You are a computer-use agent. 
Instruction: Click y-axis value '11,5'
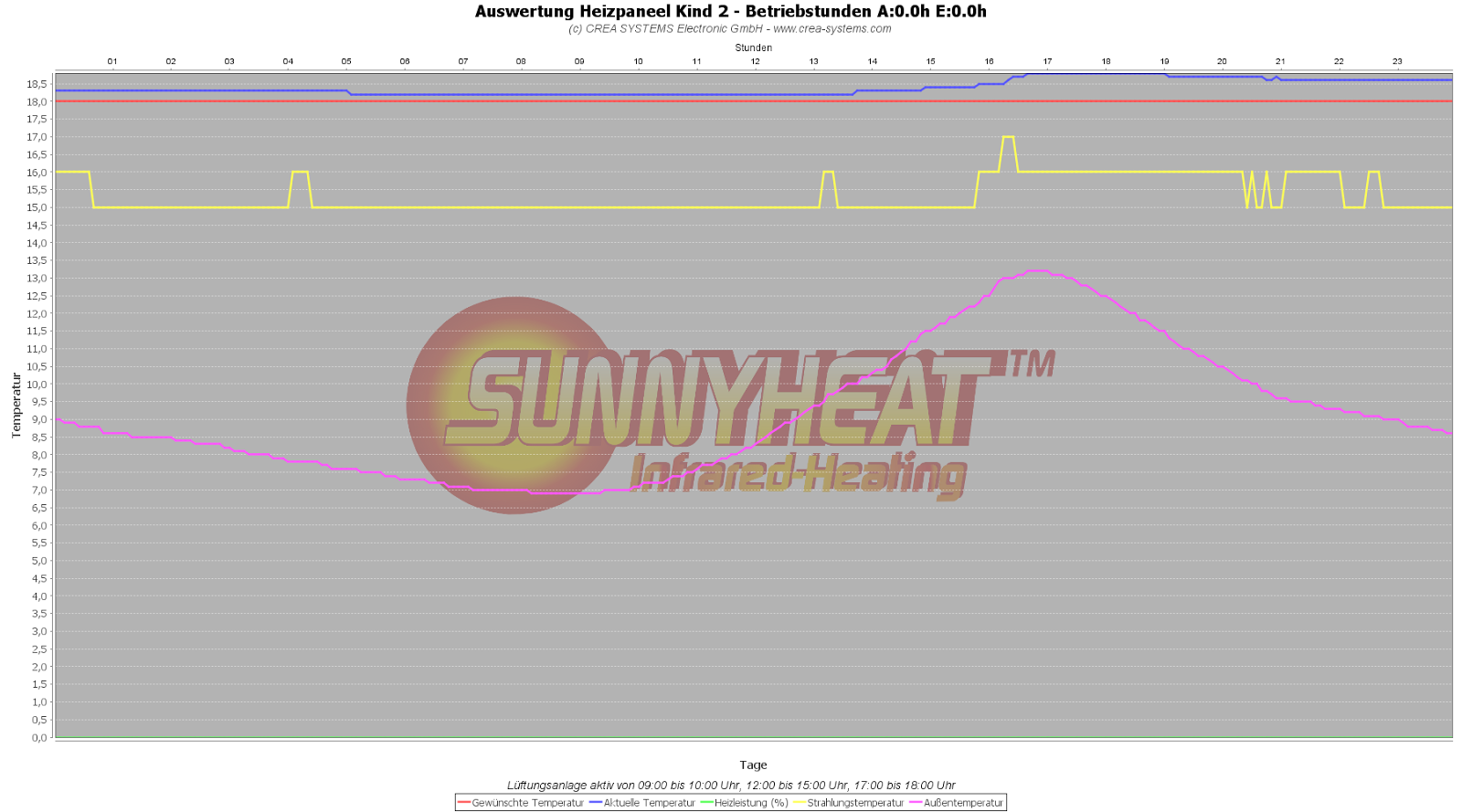coord(37,332)
